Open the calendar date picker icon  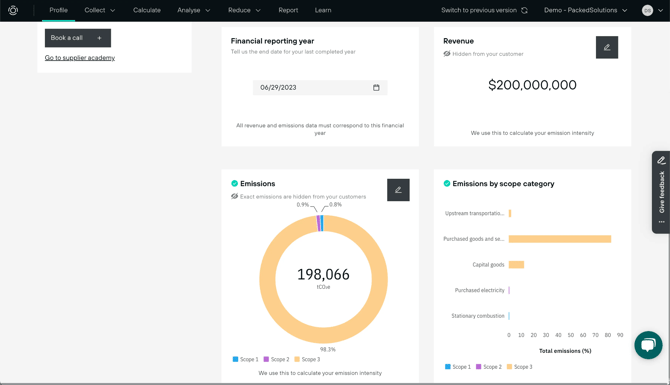coord(376,88)
